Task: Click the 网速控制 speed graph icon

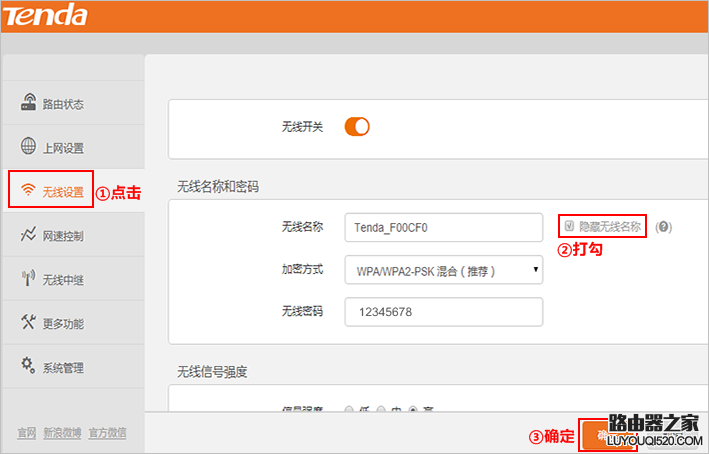Action: pos(28,235)
